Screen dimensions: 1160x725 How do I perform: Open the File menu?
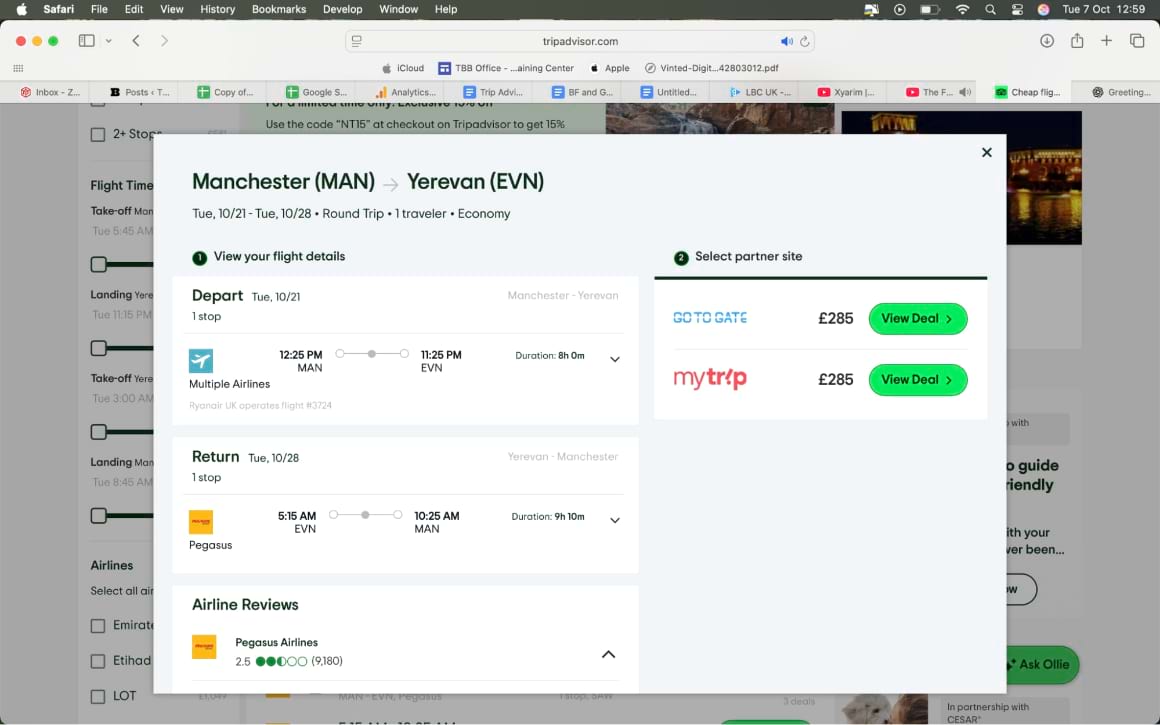tap(99, 9)
